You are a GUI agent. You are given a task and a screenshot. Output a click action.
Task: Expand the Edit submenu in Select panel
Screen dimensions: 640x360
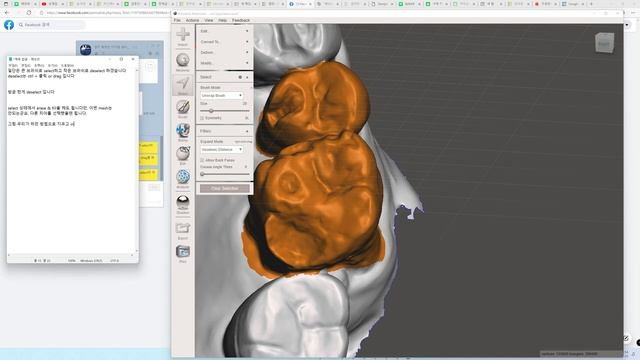(224, 31)
